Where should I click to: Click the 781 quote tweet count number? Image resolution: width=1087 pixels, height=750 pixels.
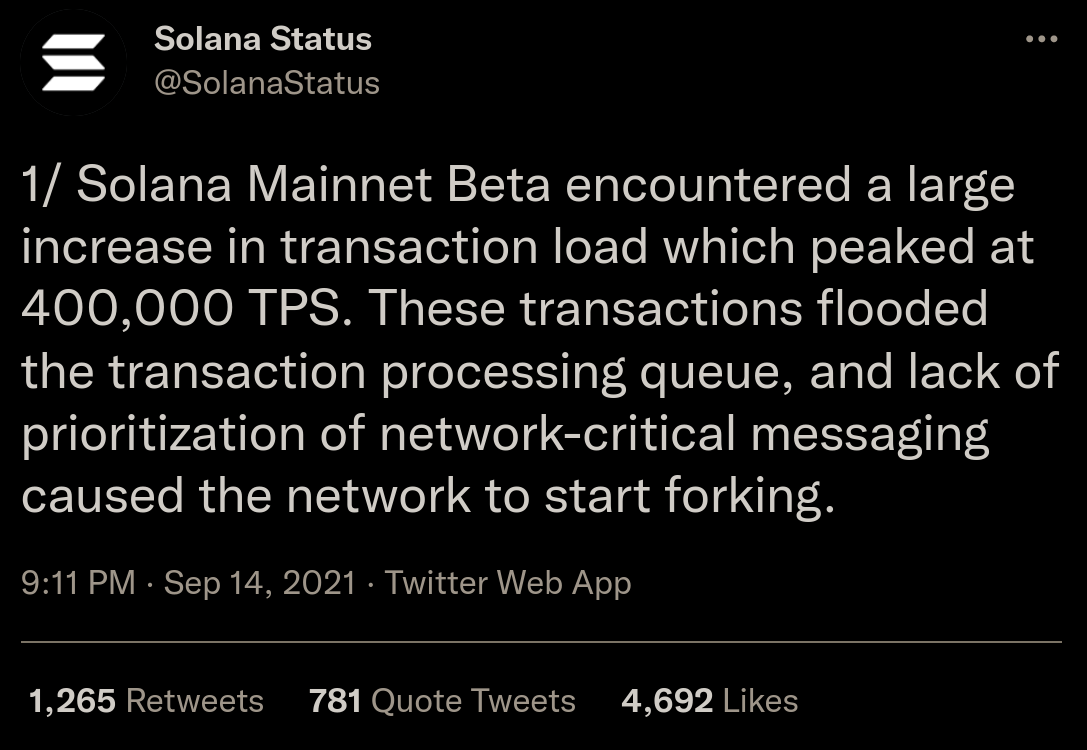click(x=335, y=701)
